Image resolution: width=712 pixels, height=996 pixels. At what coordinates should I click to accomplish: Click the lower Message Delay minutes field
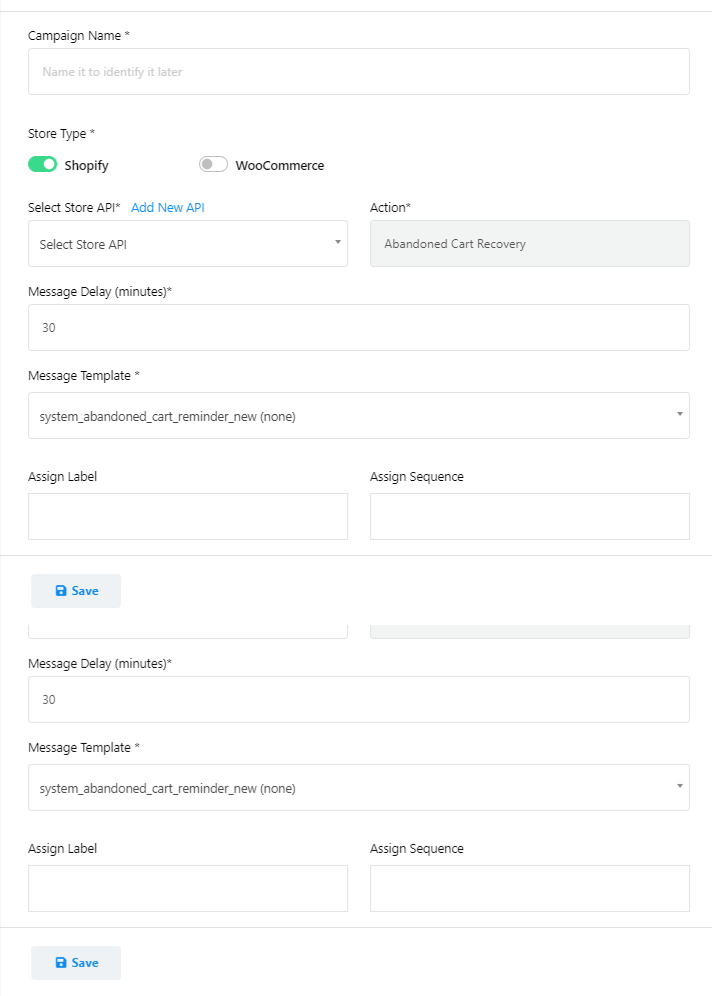click(358, 700)
